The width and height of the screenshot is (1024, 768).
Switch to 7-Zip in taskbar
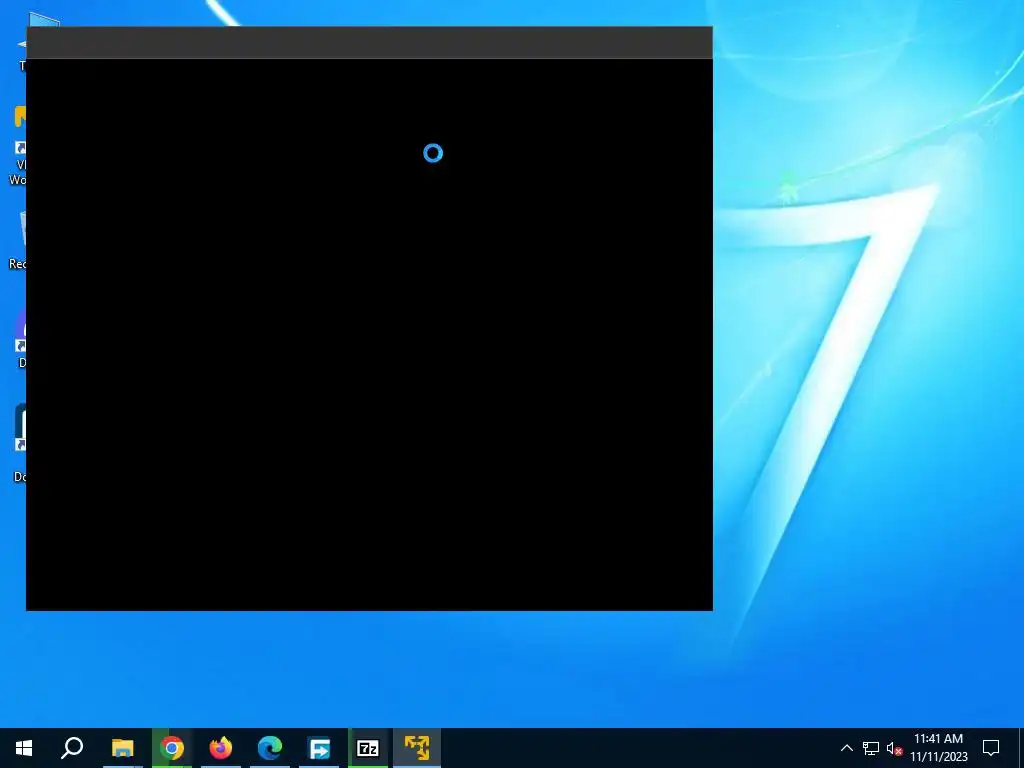click(x=368, y=748)
